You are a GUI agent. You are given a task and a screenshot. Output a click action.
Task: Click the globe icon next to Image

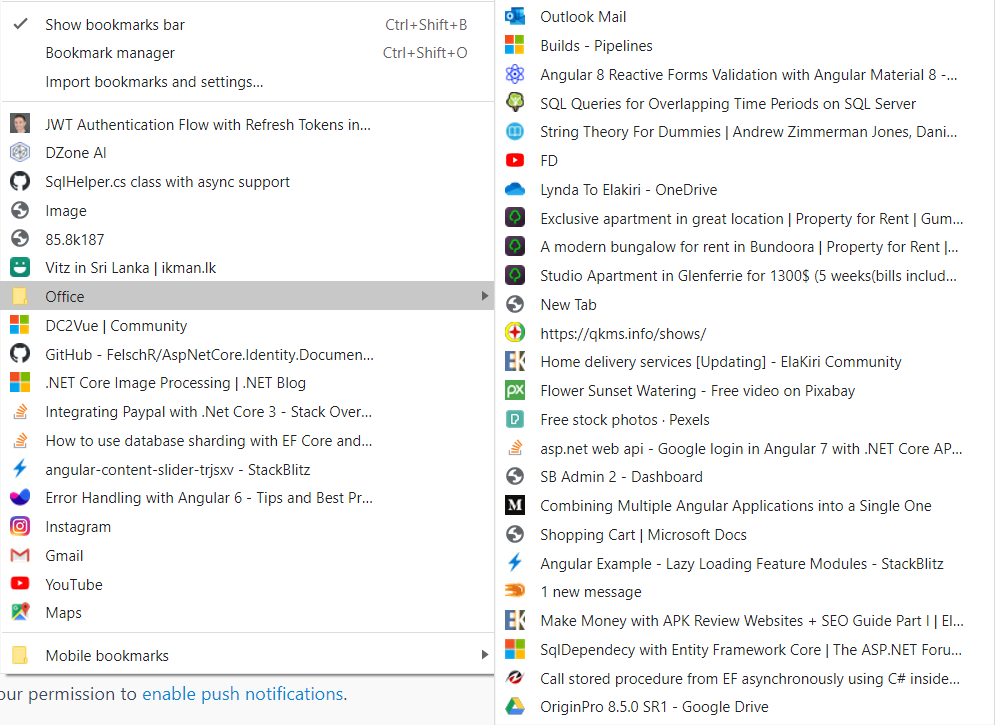pos(20,210)
